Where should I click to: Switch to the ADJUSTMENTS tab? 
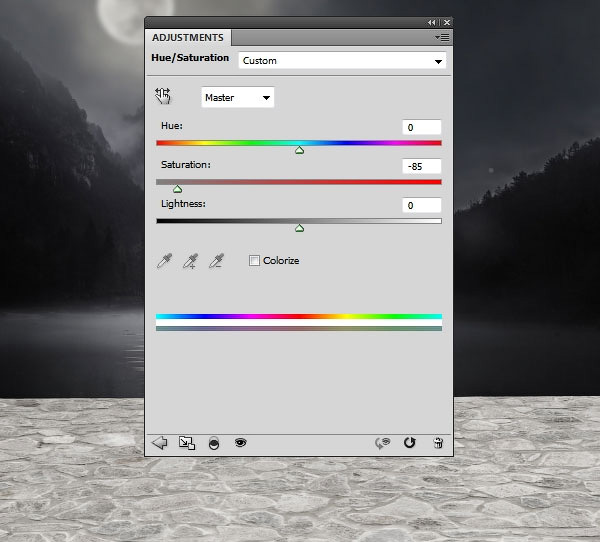pyautogui.click(x=188, y=38)
